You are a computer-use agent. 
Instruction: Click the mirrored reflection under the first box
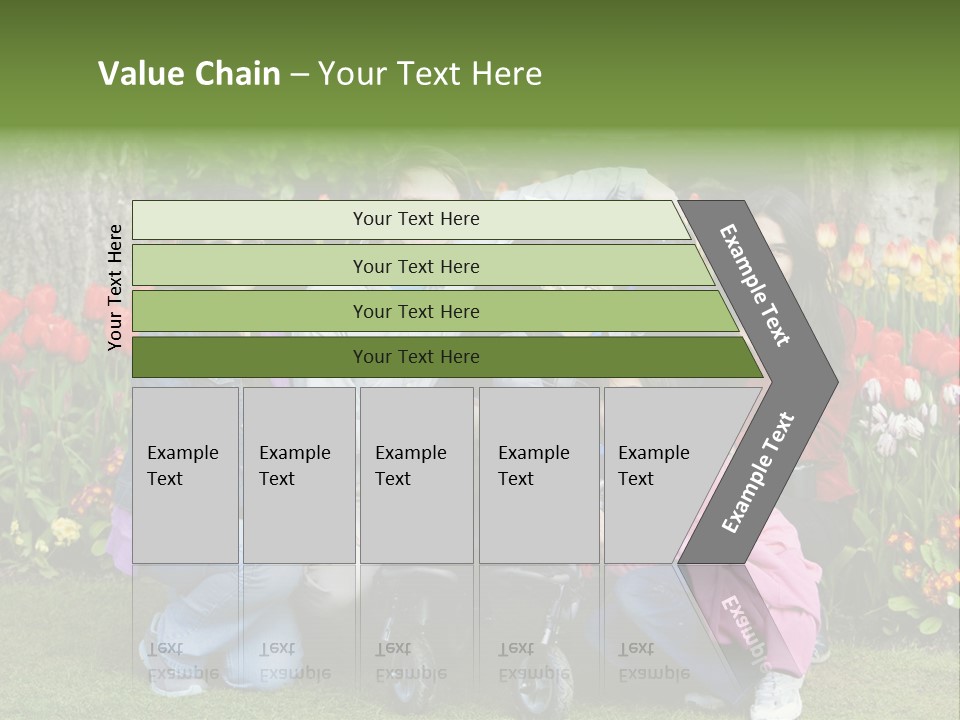point(184,662)
